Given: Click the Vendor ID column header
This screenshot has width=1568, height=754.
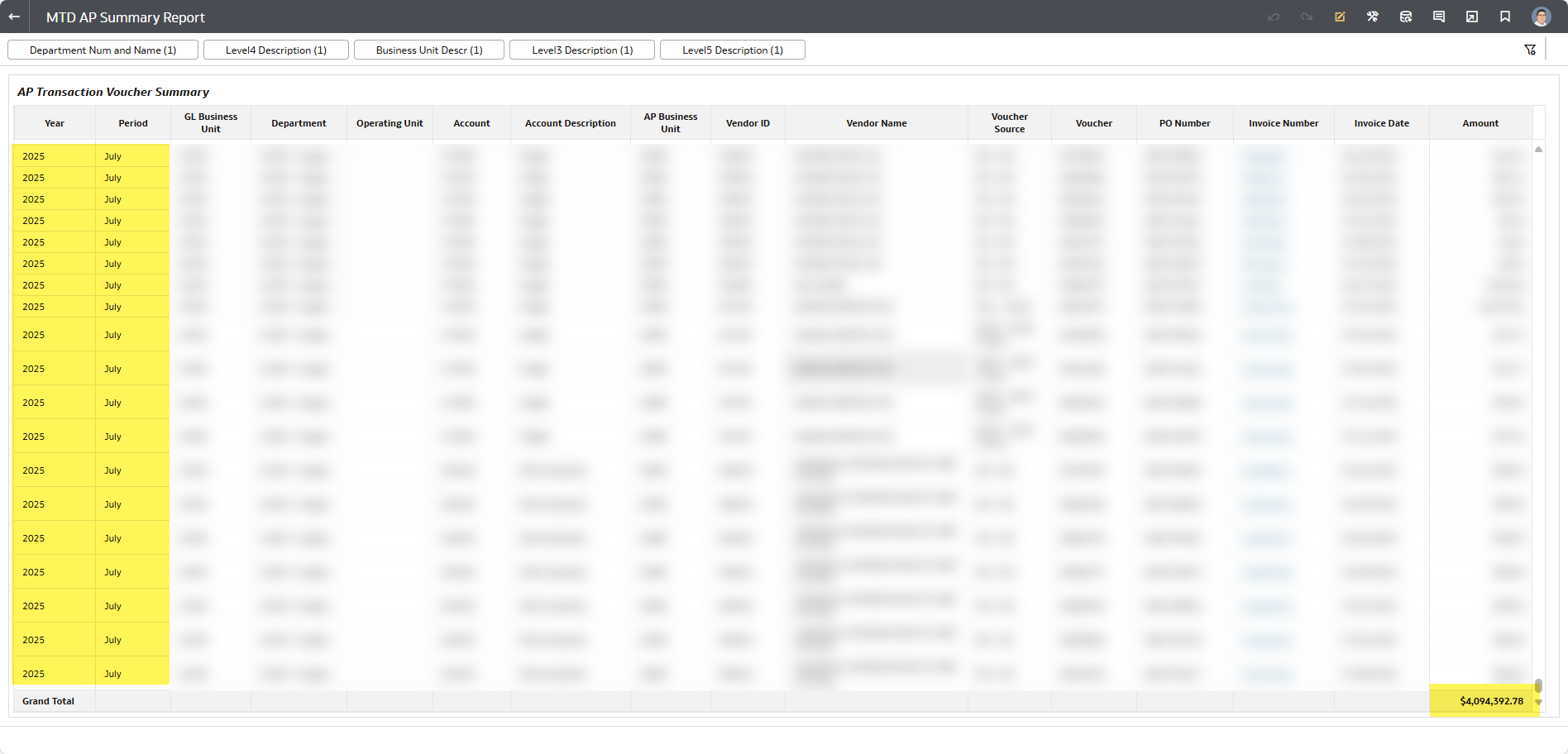Looking at the screenshot, I should click(748, 123).
